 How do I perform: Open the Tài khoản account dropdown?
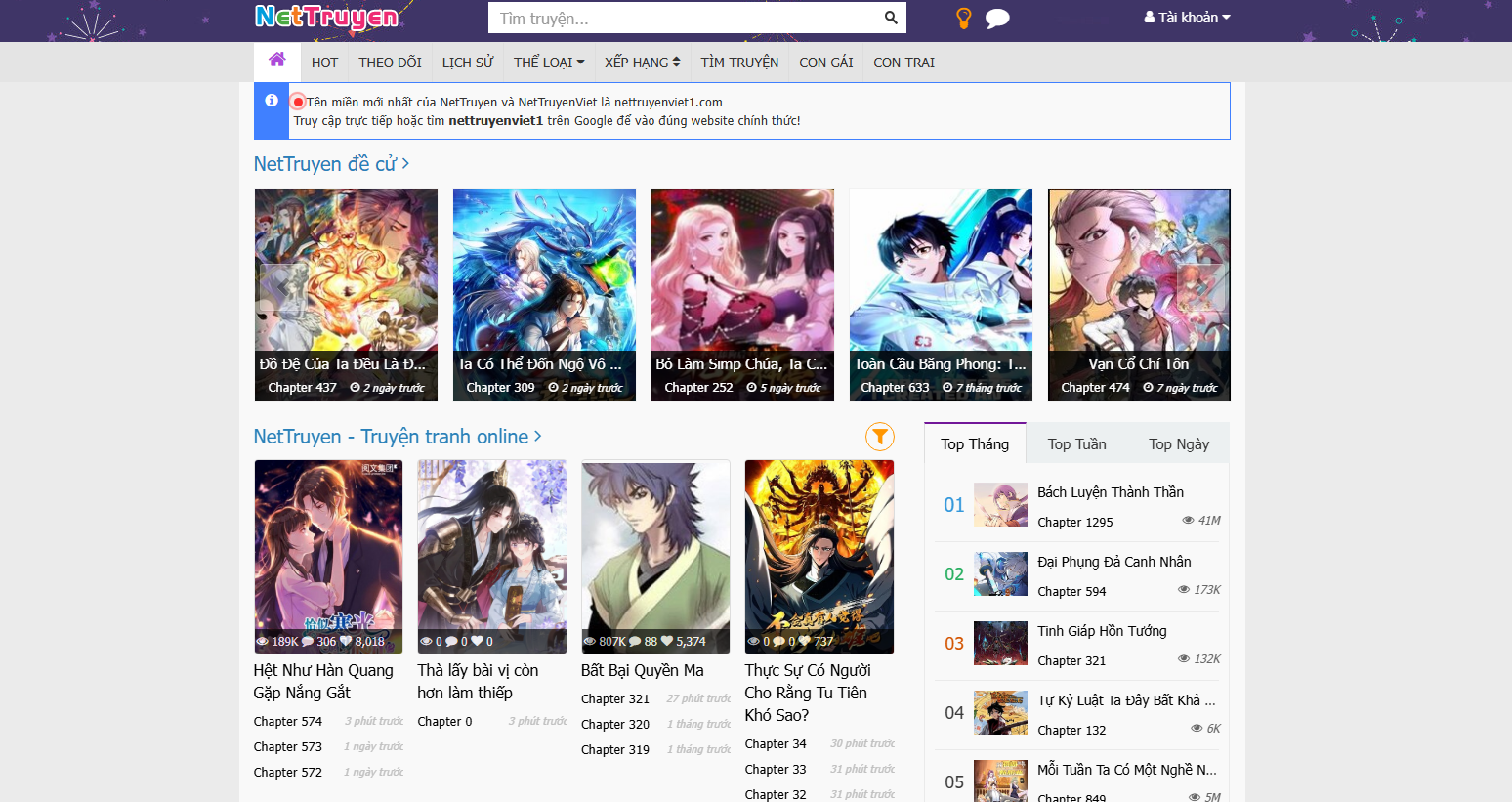(x=1187, y=18)
